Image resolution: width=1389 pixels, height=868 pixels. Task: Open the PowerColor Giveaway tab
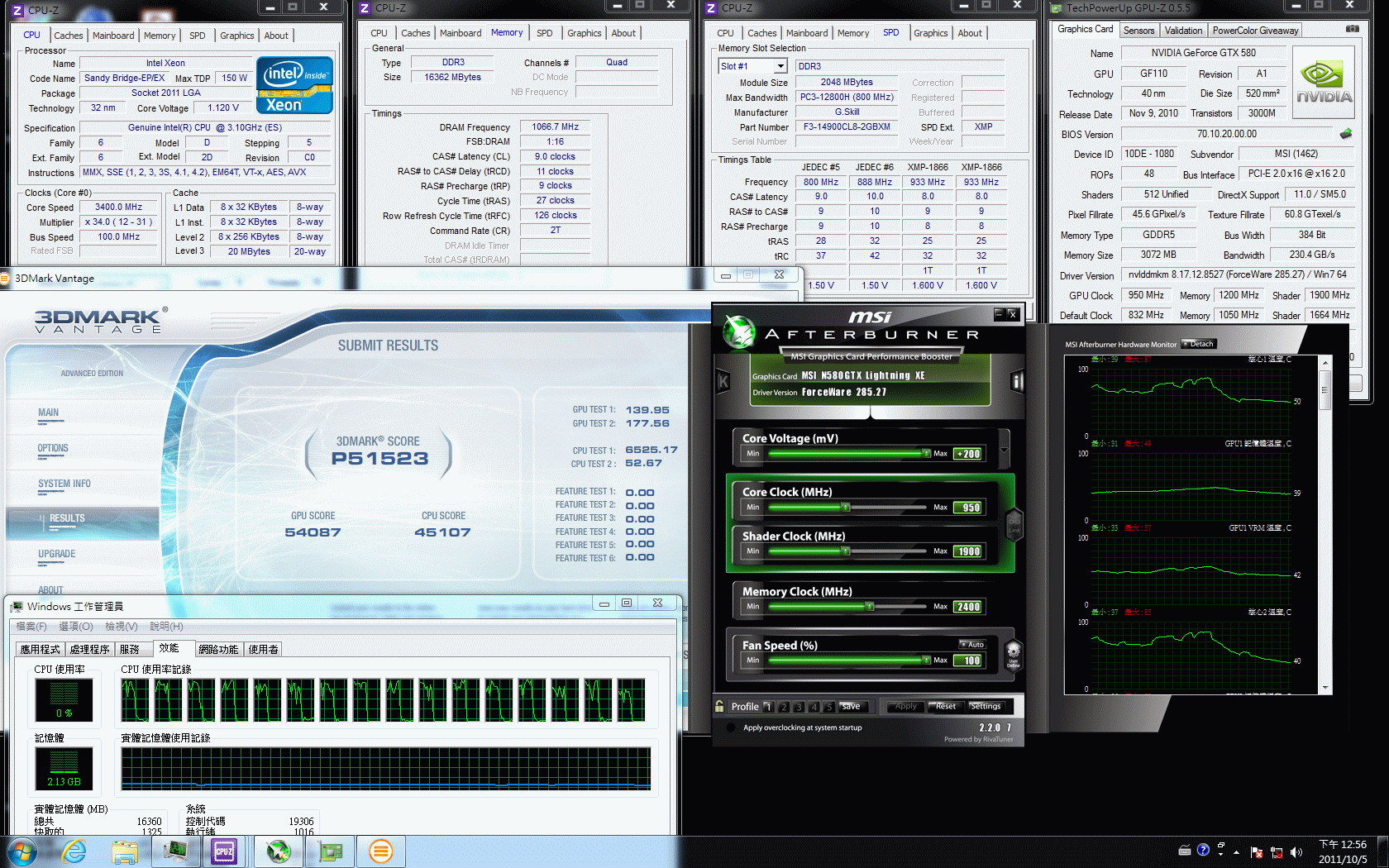pyautogui.click(x=1255, y=31)
